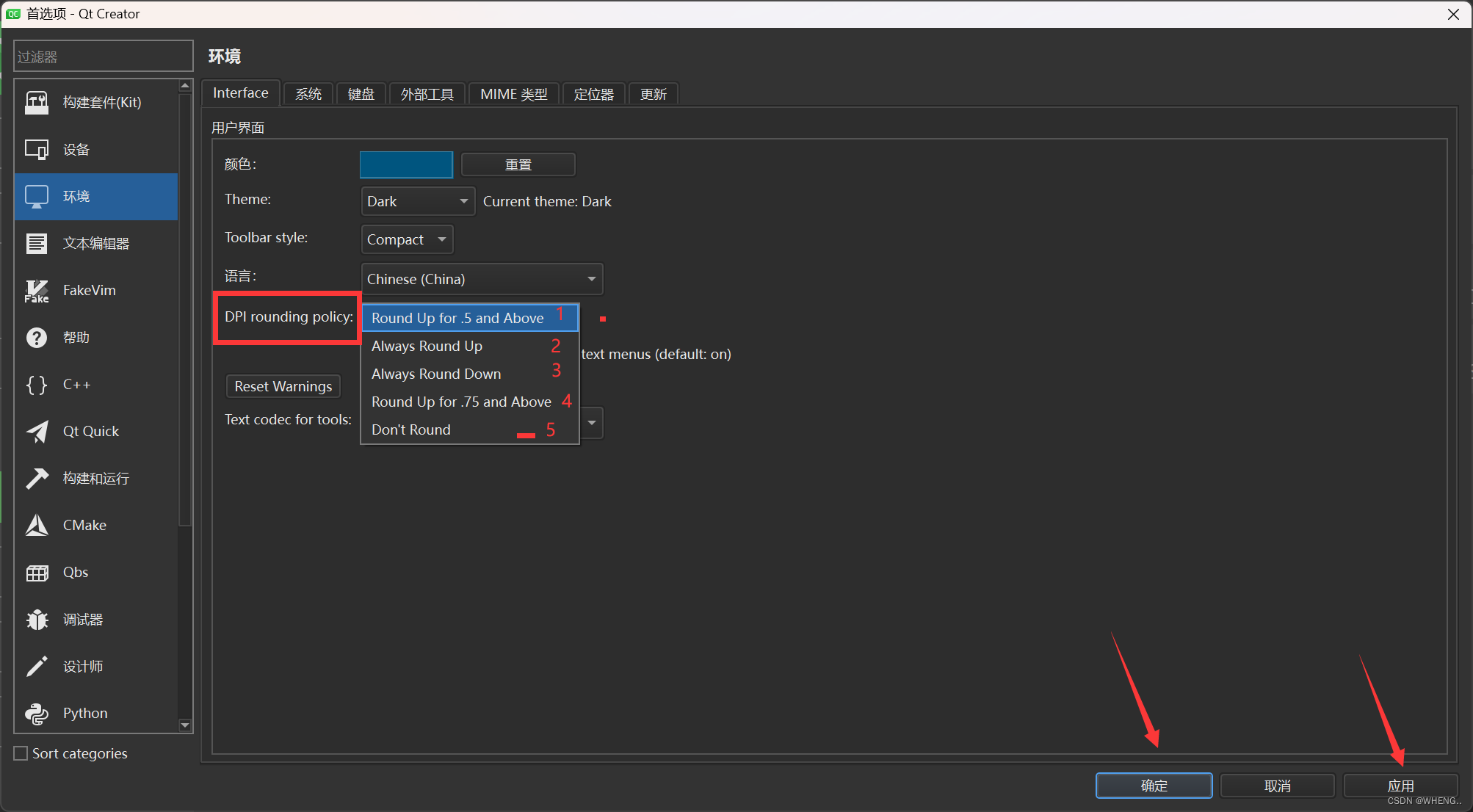Select the Qt Quick sidebar icon
The height and width of the screenshot is (812, 1473).
[x=90, y=431]
